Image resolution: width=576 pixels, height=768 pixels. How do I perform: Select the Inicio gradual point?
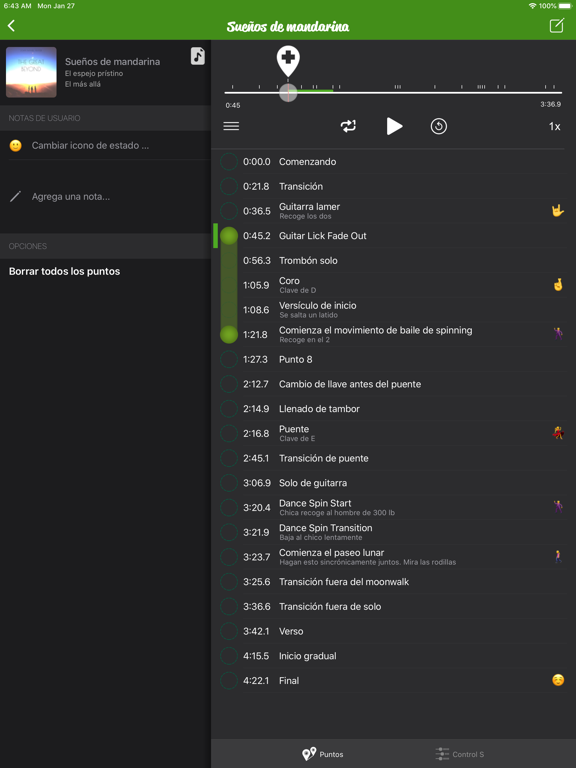pos(393,655)
